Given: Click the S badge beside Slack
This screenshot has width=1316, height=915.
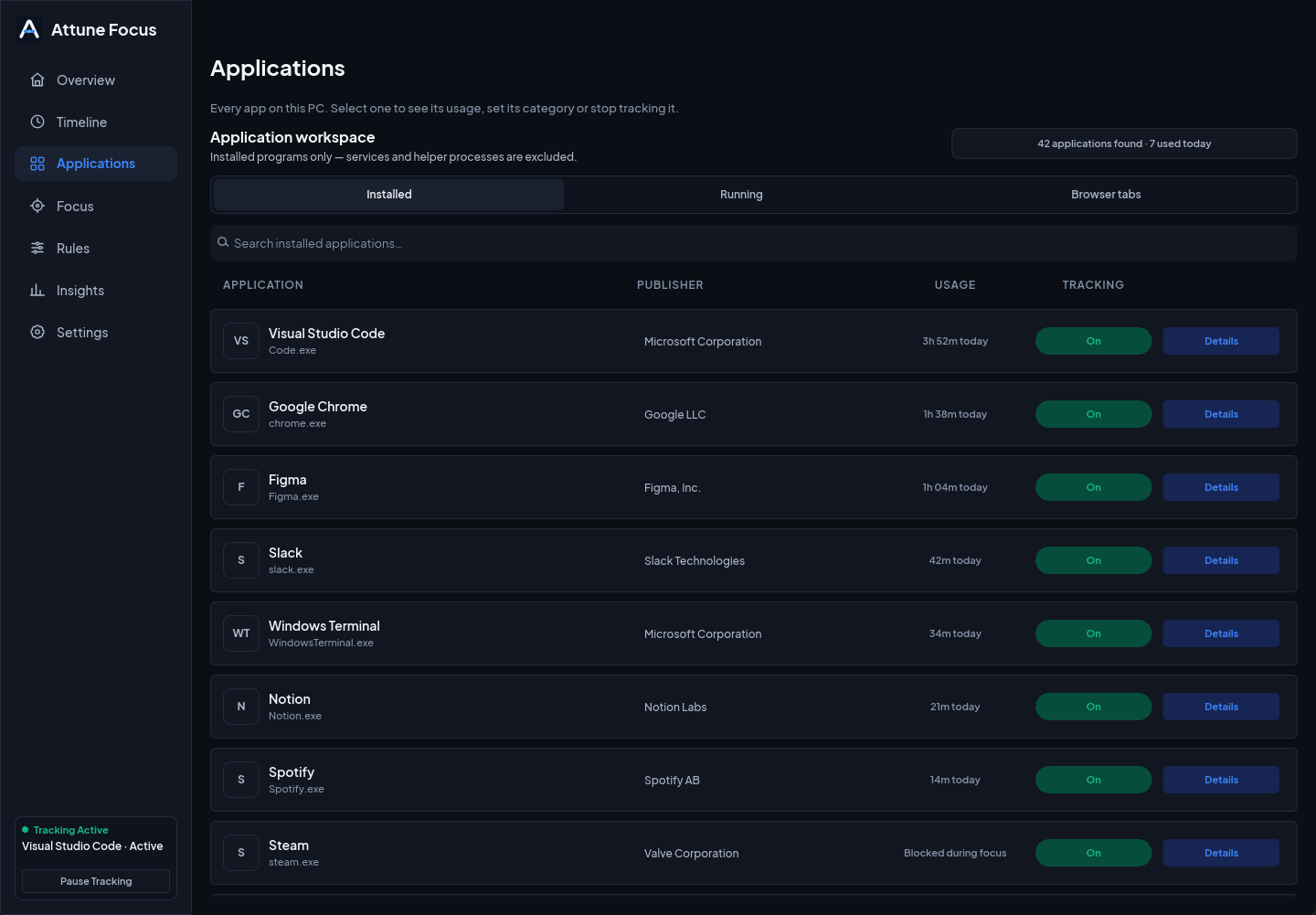Looking at the screenshot, I should click(x=241, y=560).
